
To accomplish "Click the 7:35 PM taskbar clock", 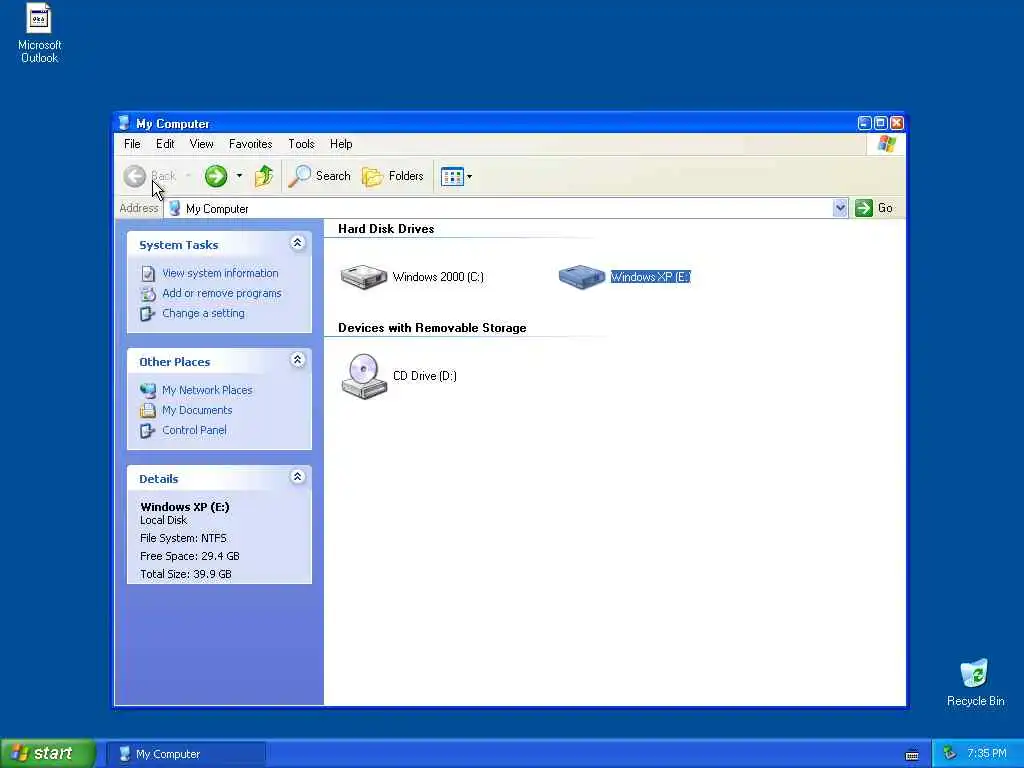I will [987, 754].
